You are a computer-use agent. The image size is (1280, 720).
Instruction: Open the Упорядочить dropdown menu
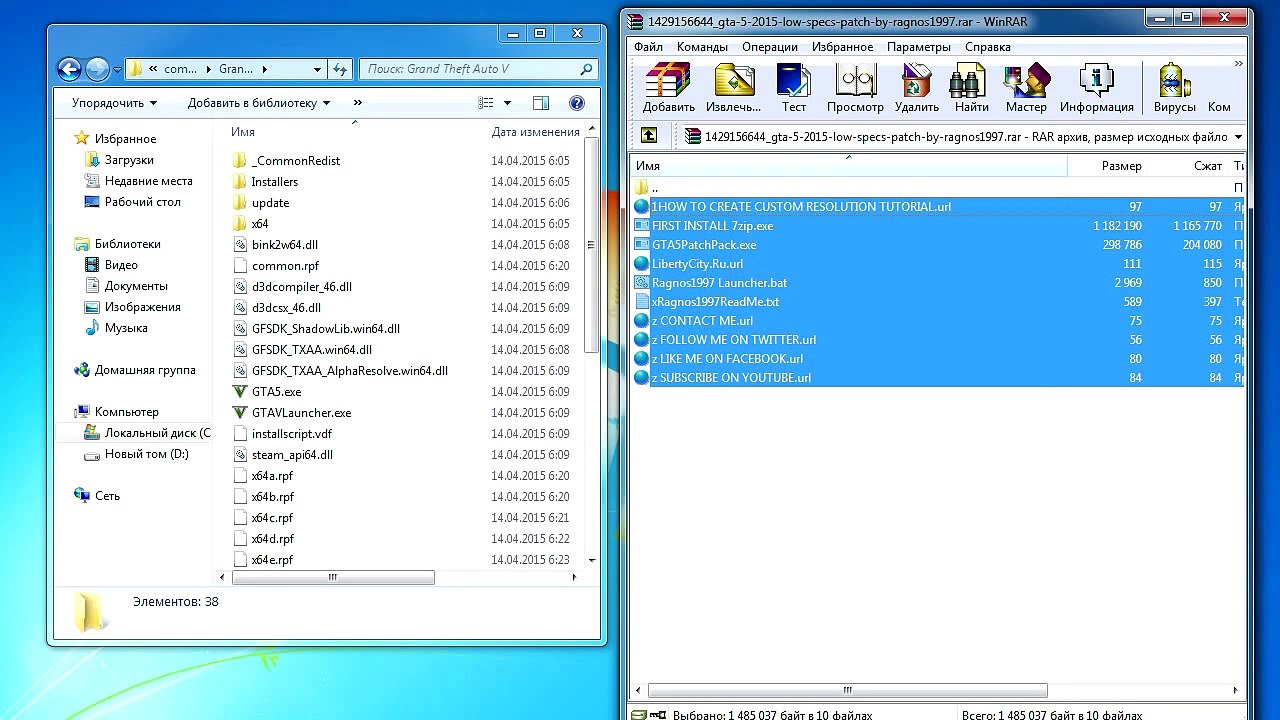114,103
